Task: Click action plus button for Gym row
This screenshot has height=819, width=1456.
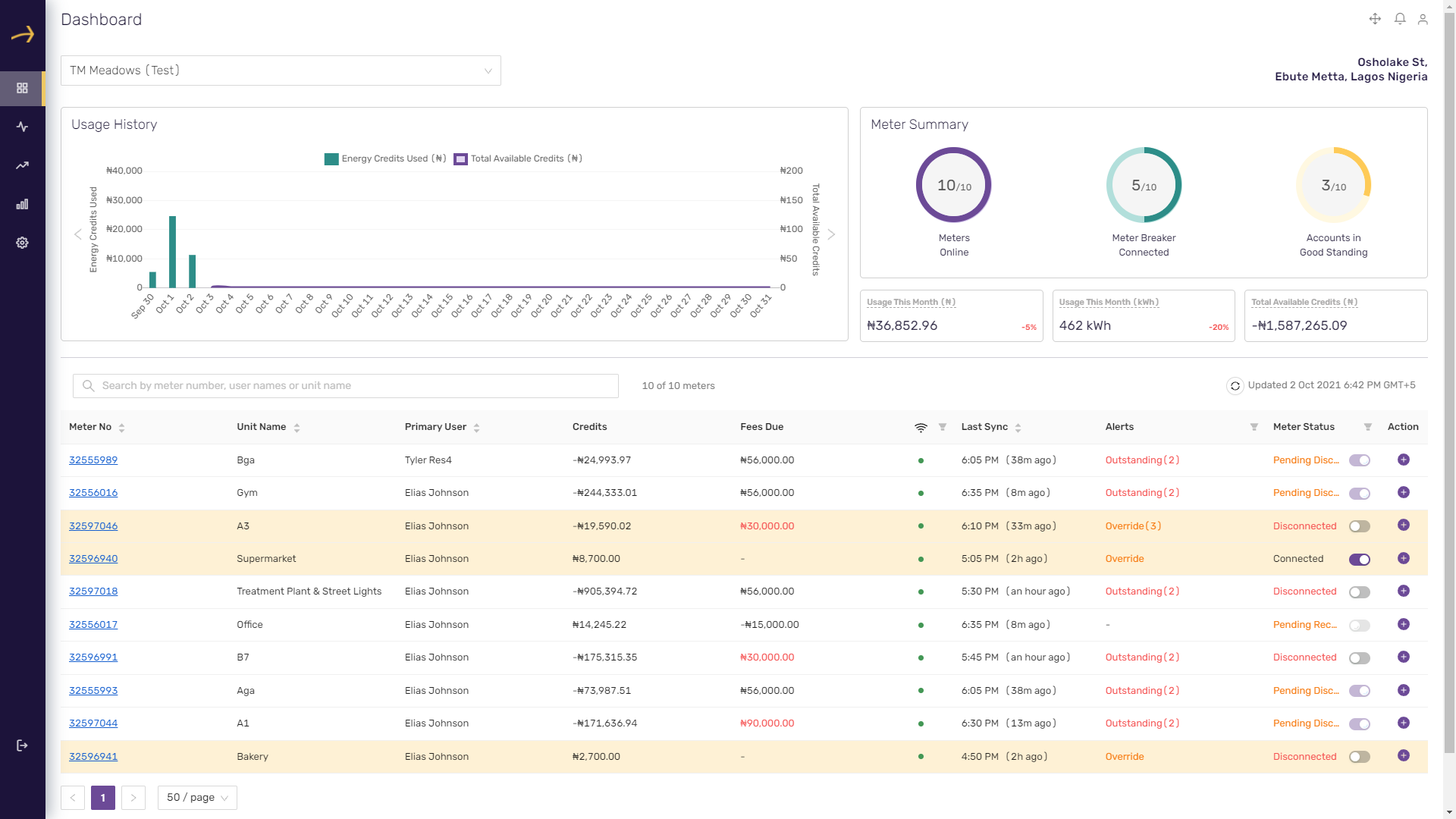Action: [1404, 492]
